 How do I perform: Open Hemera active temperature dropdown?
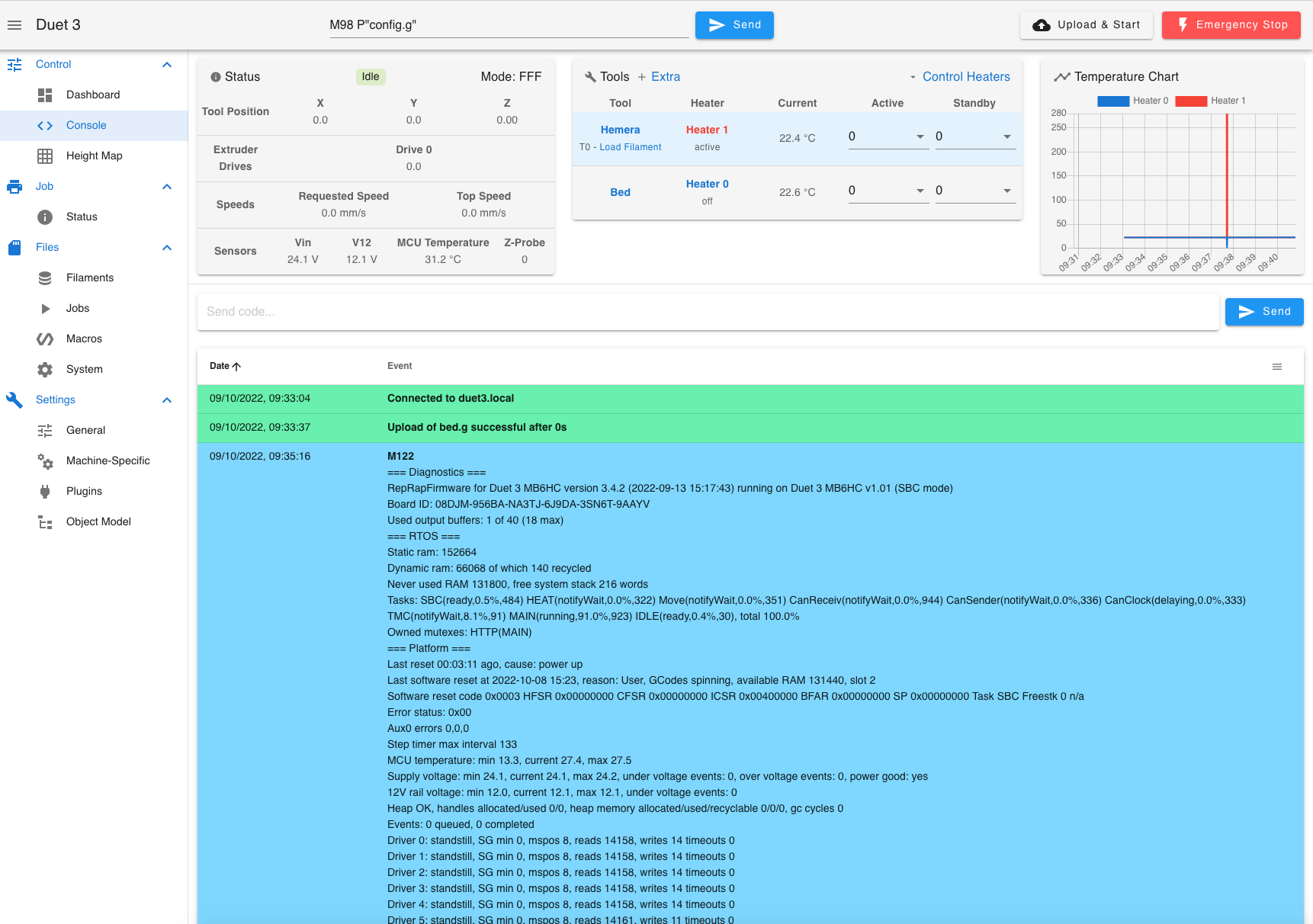pyautogui.click(x=920, y=136)
